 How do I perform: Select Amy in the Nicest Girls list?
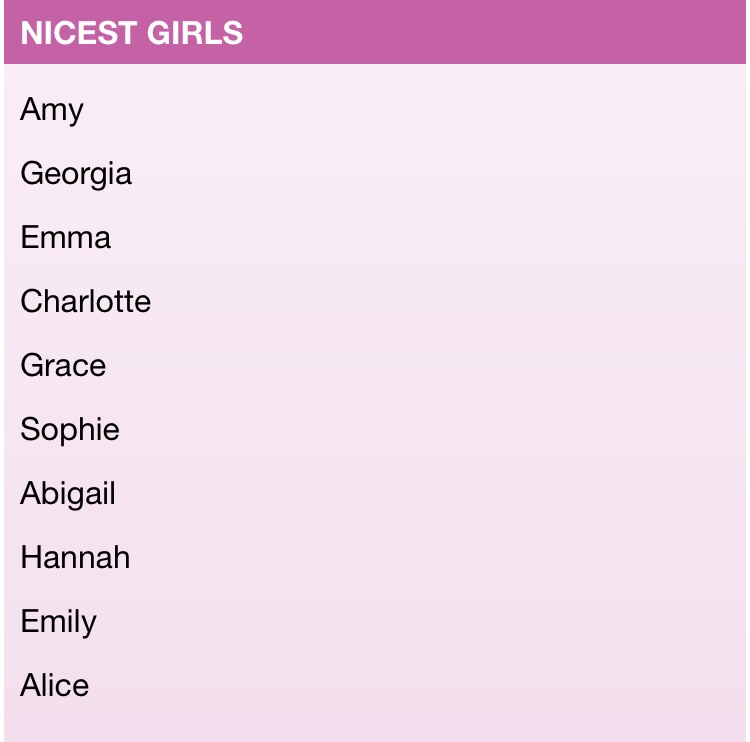(52, 110)
